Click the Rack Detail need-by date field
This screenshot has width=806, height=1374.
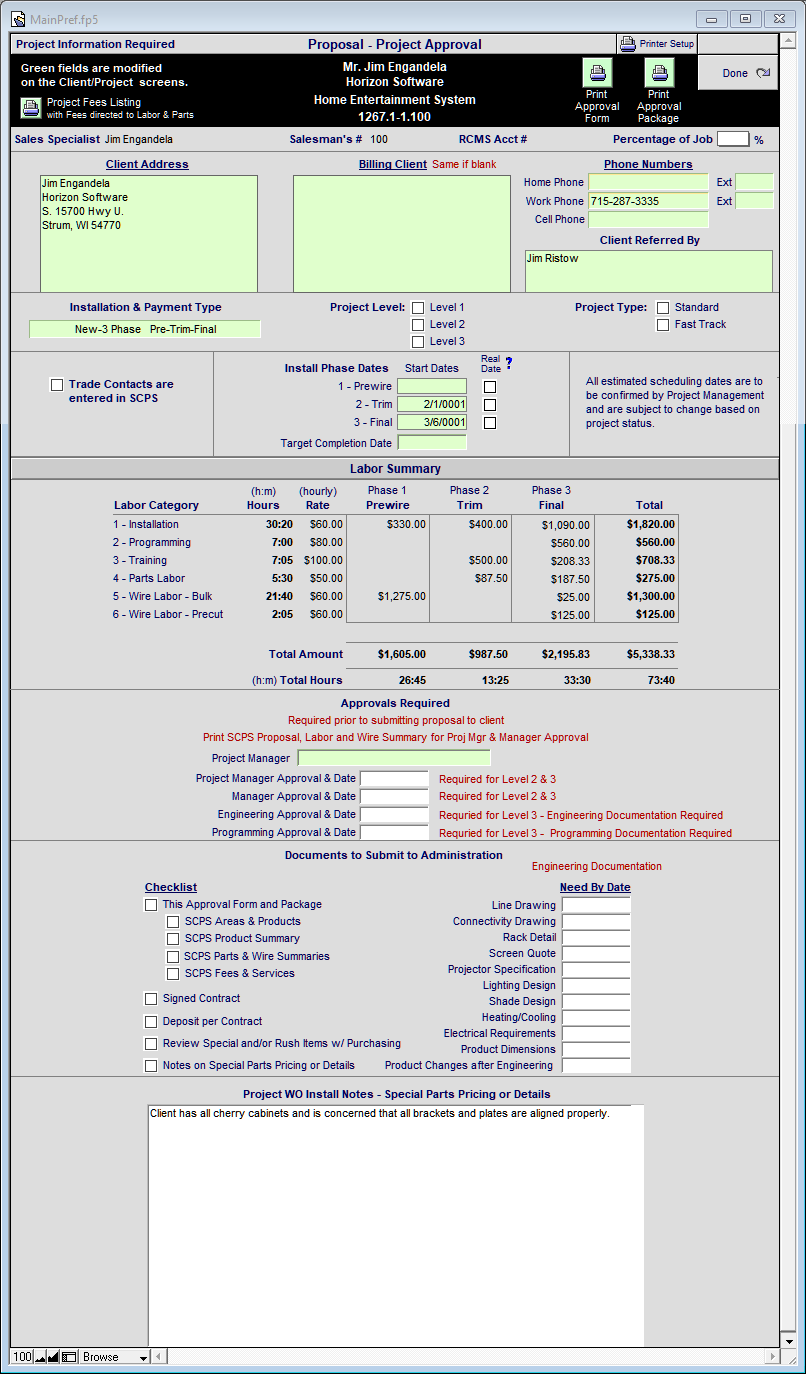coord(596,937)
